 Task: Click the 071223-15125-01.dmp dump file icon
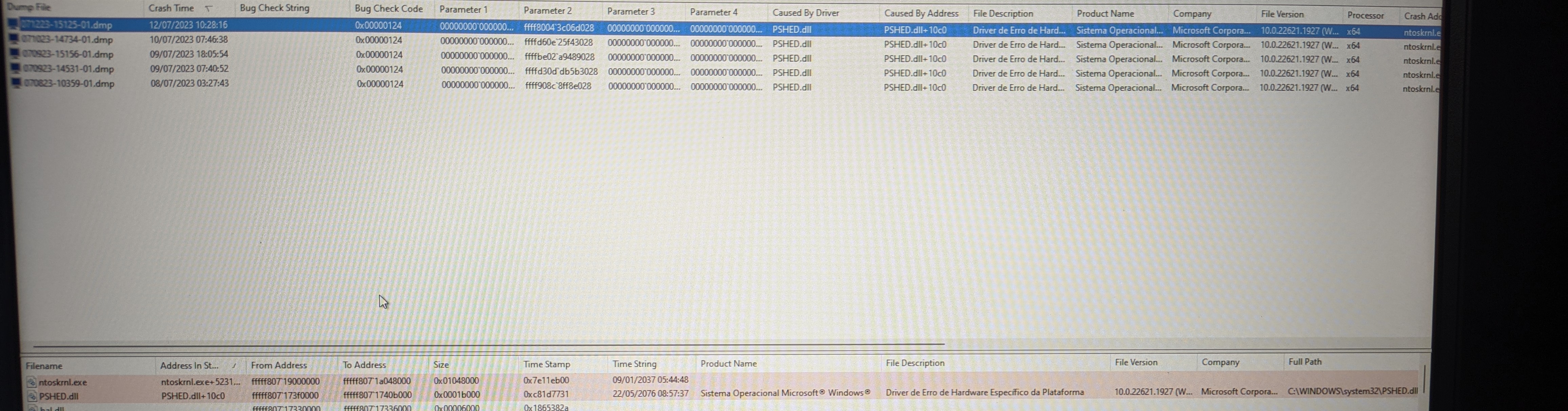coord(13,24)
